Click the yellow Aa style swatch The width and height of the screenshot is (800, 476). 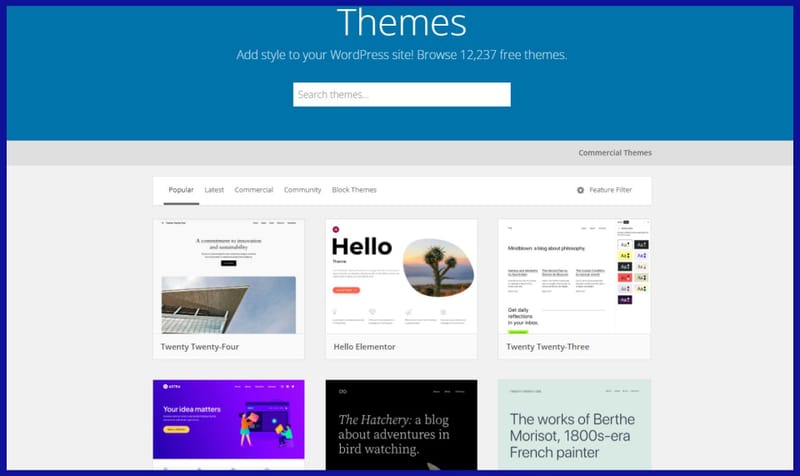click(x=625, y=257)
